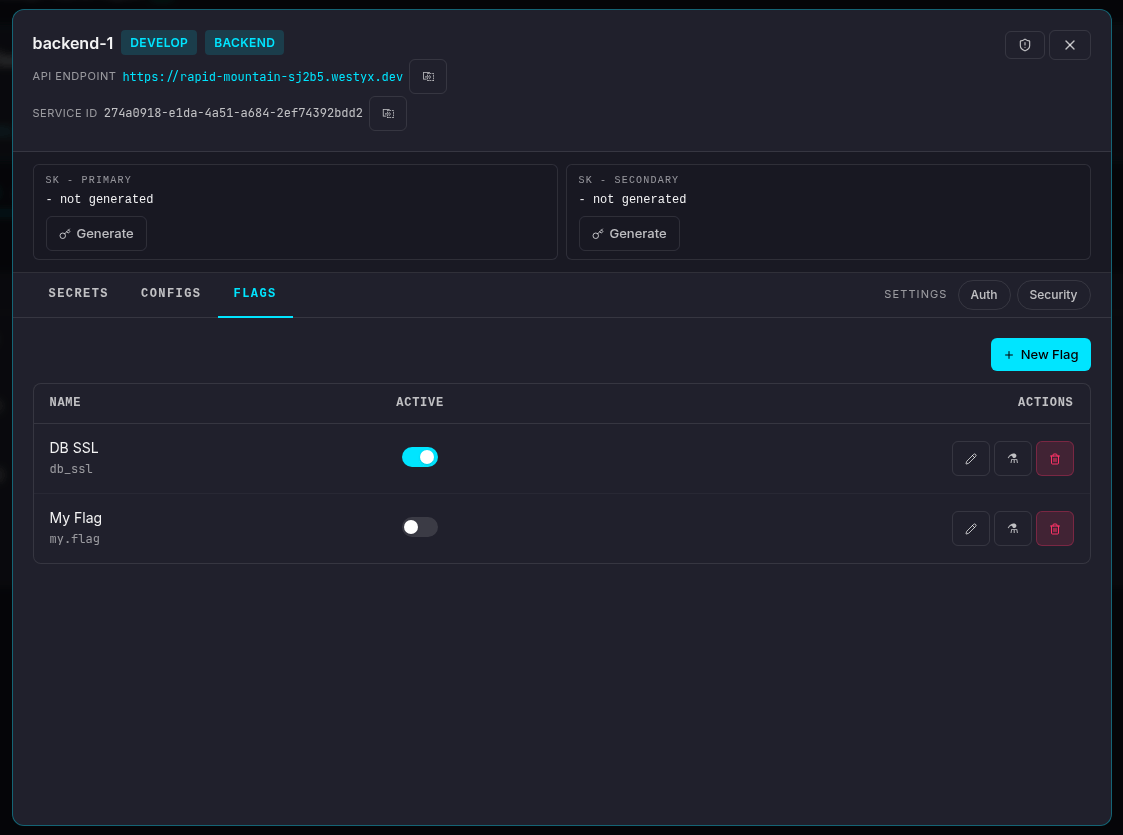Click the My Flag name
This screenshot has width=1123, height=835.
[x=75, y=518]
